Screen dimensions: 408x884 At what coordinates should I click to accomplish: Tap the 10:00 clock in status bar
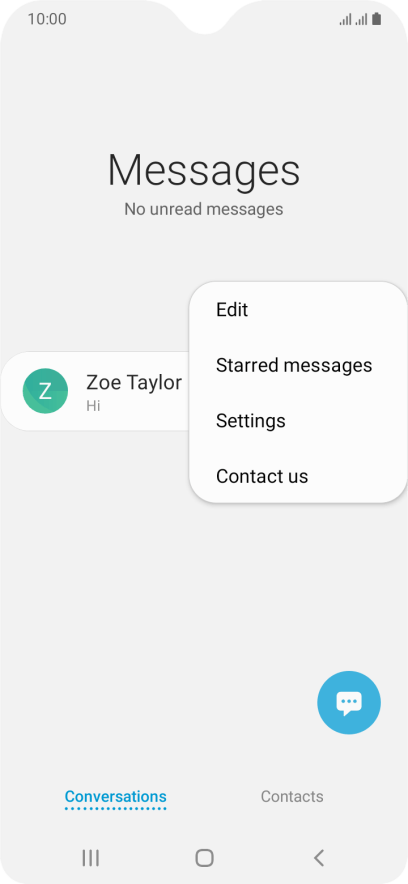(47, 19)
